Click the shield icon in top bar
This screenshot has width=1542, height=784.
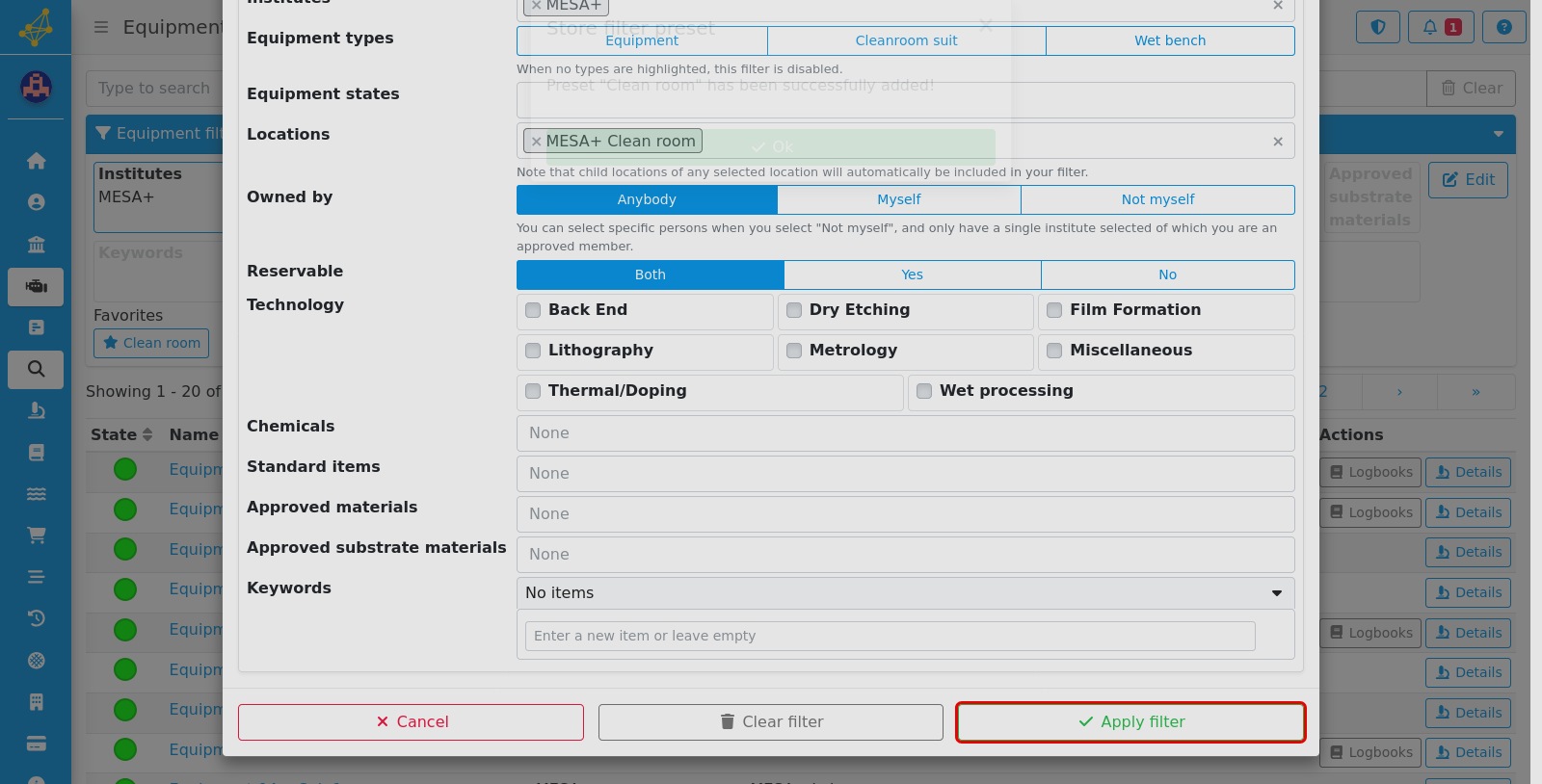point(1378,27)
